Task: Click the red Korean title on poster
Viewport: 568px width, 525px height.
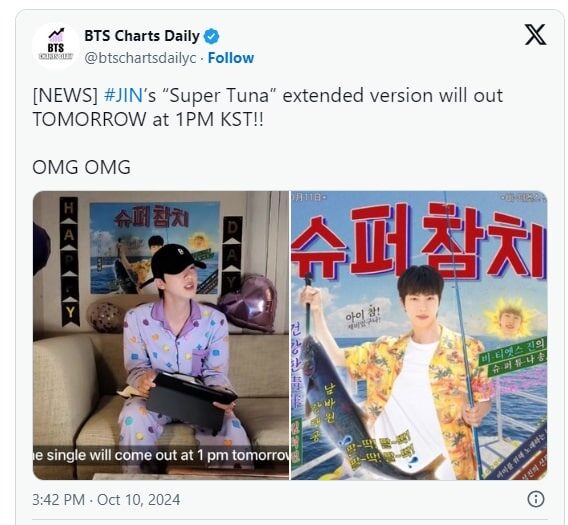Action: (419, 241)
